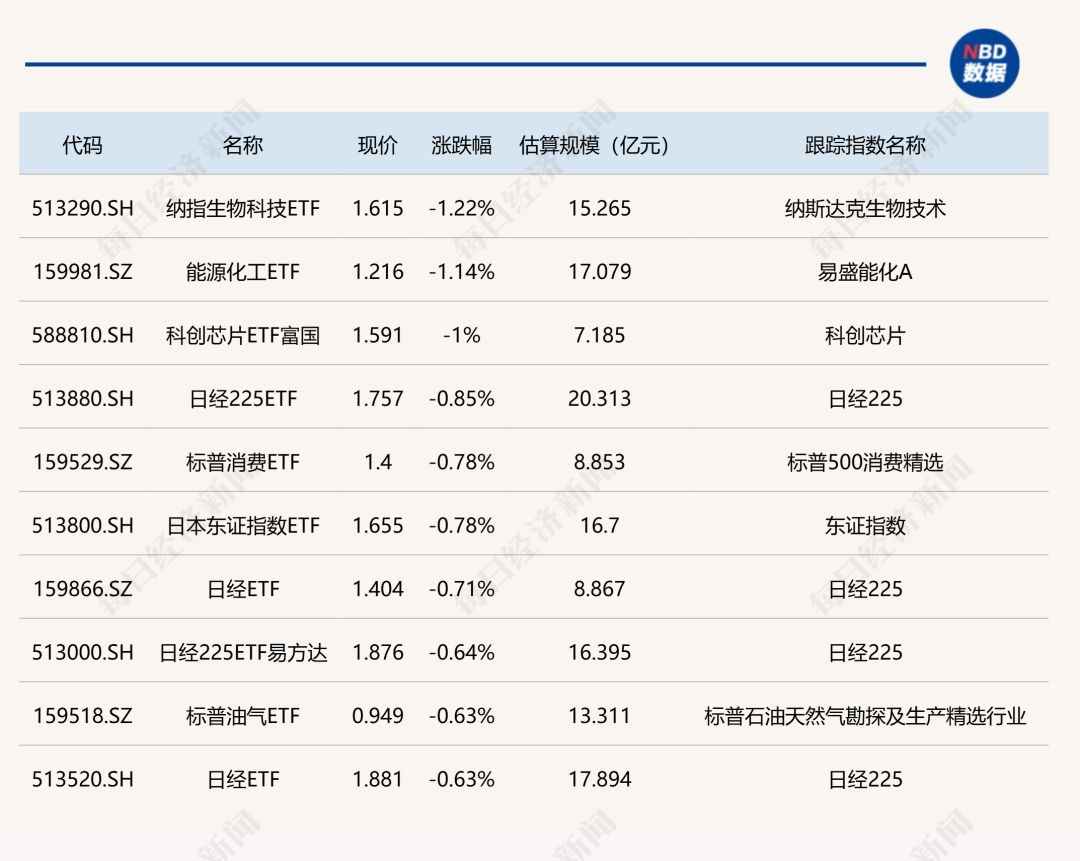Select the 名称 column header
Viewport: 1080px width, 861px height.
tap(243, 145)
